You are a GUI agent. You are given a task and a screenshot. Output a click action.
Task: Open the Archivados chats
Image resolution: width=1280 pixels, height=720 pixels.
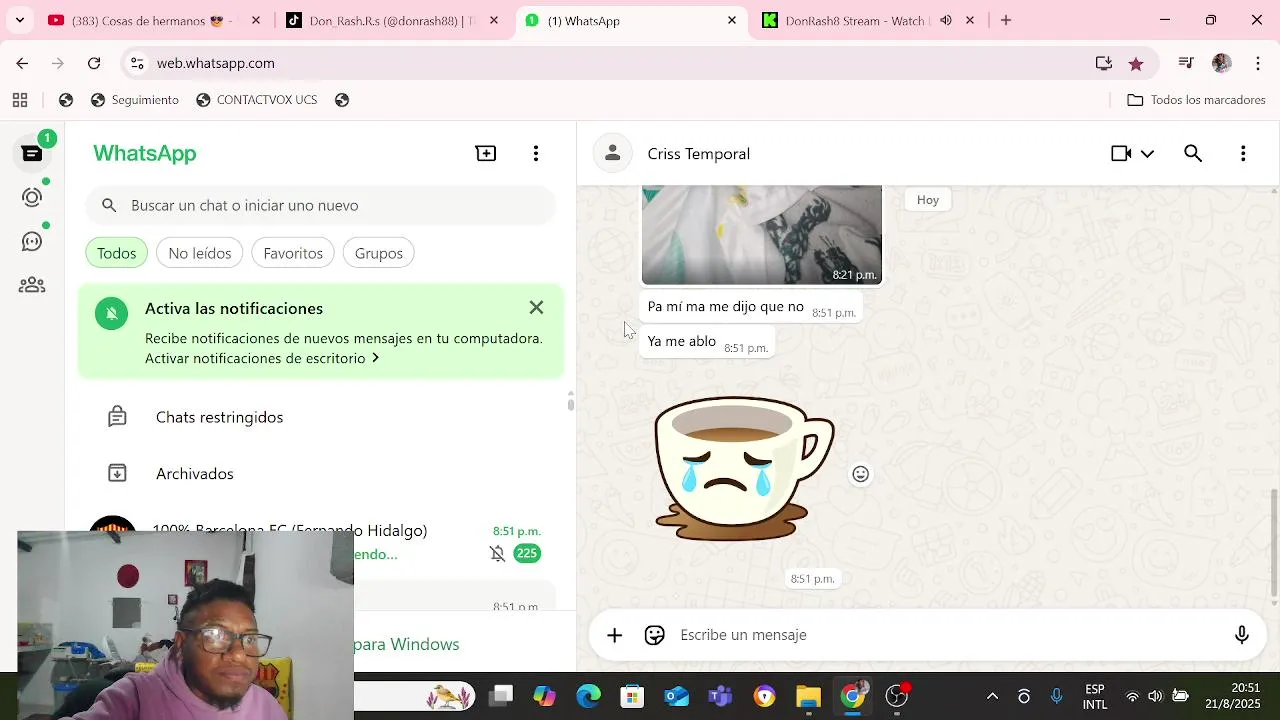320,474
